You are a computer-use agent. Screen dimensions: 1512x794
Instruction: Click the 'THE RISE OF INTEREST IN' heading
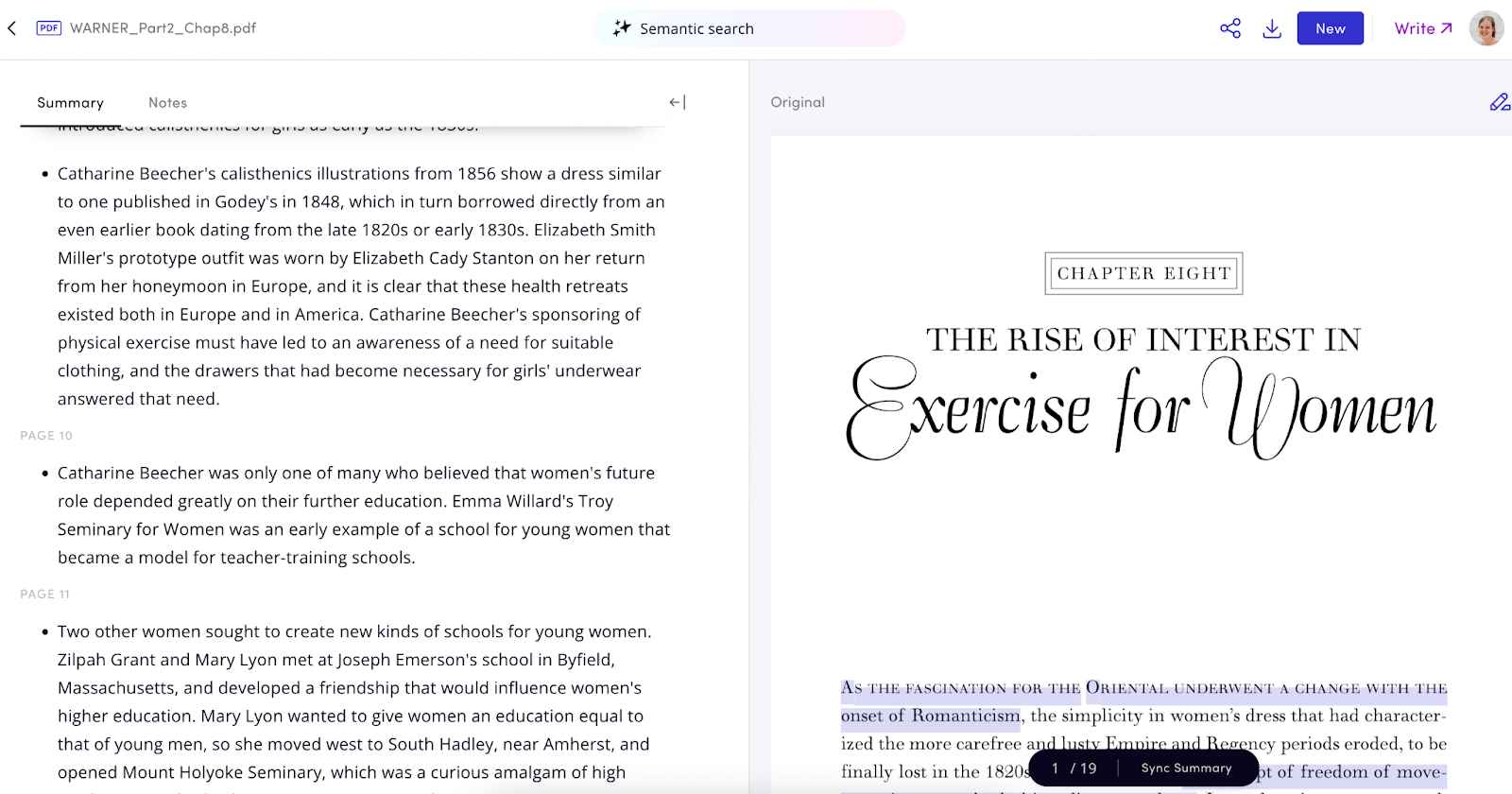click(1143, 339)
